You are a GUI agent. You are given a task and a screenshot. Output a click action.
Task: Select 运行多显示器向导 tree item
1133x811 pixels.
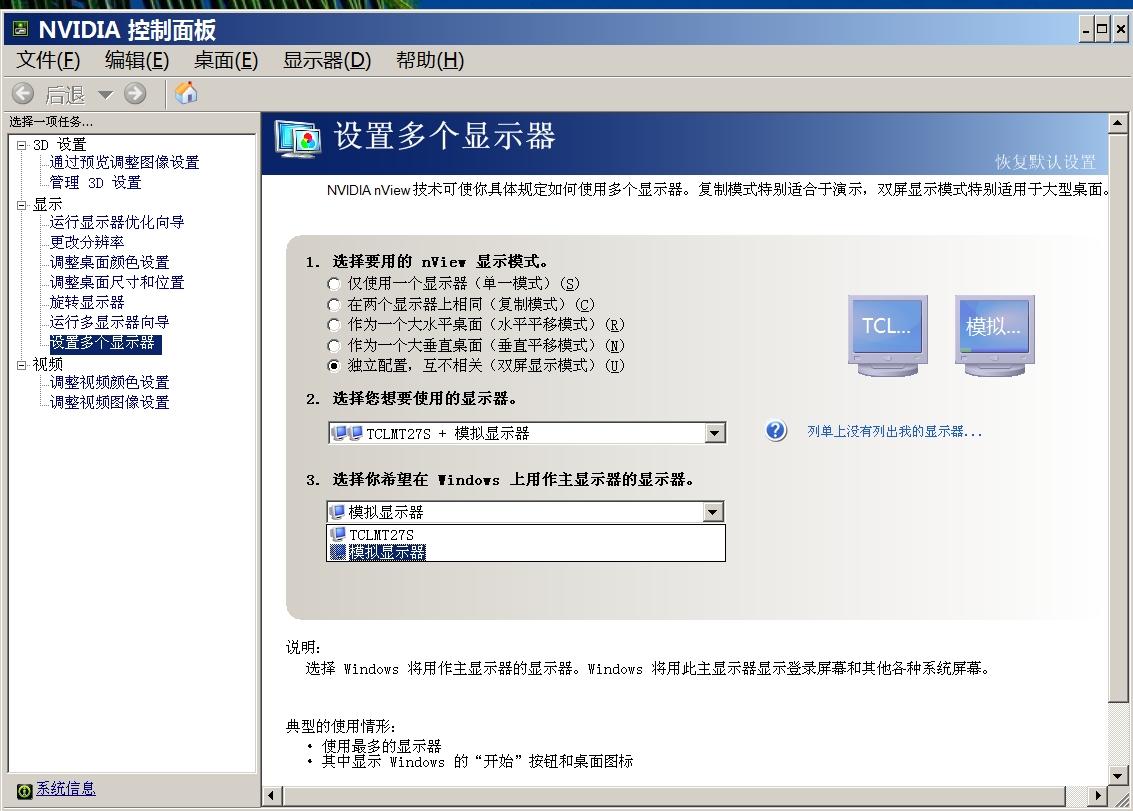(x=109, y=322)
